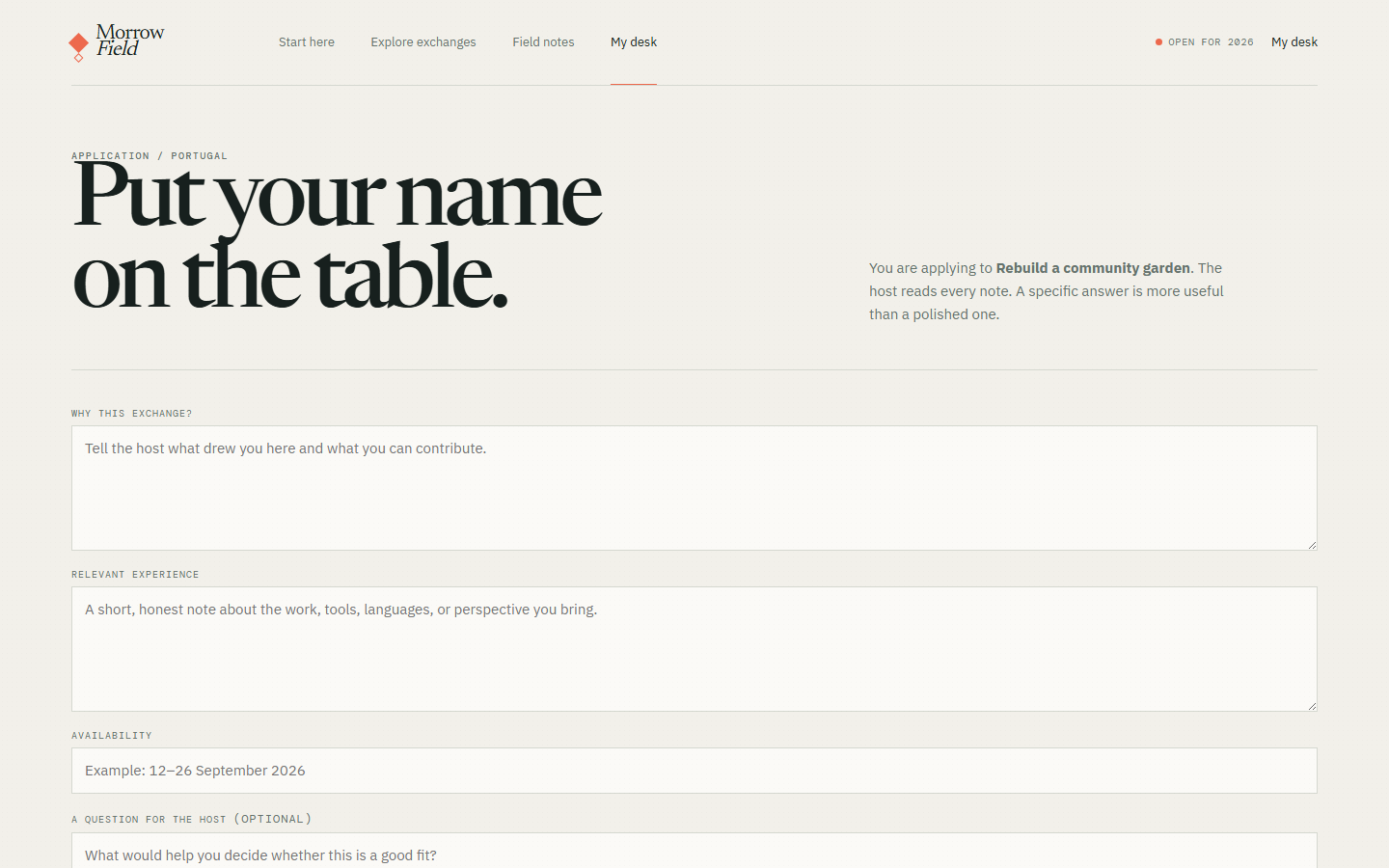1389x868 pixels.
Task: Click the Application / Portugal breadcrumb text
Action: [150, 155]
